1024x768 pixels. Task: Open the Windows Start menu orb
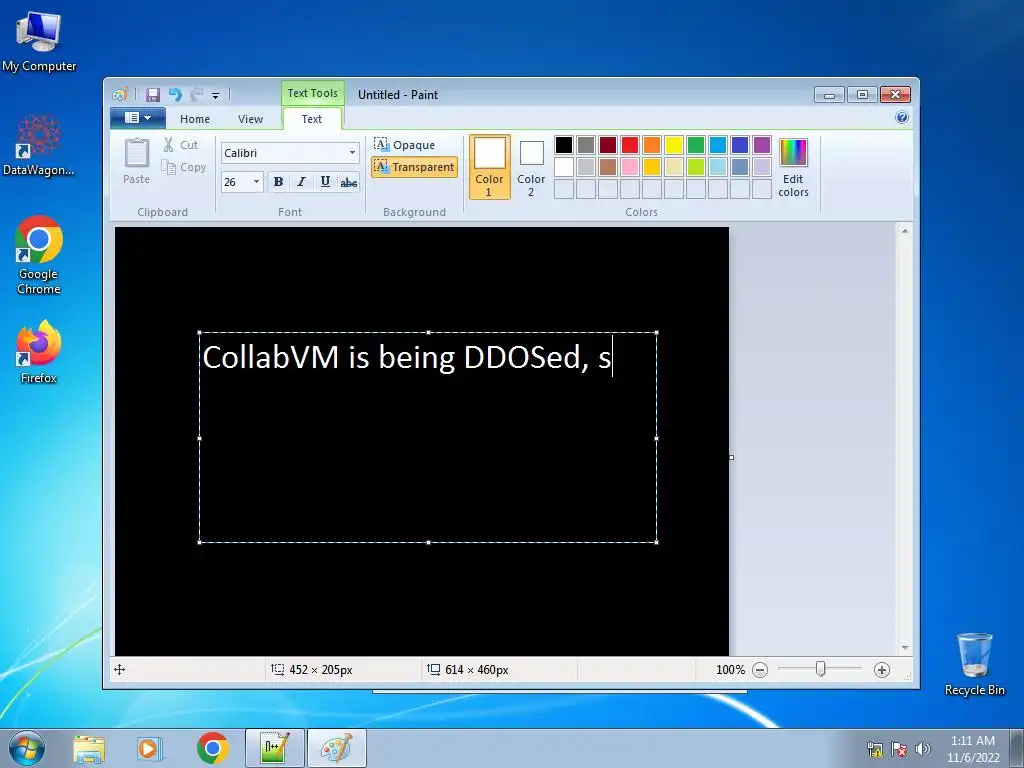pyautogui.click(x=27, y=748)
